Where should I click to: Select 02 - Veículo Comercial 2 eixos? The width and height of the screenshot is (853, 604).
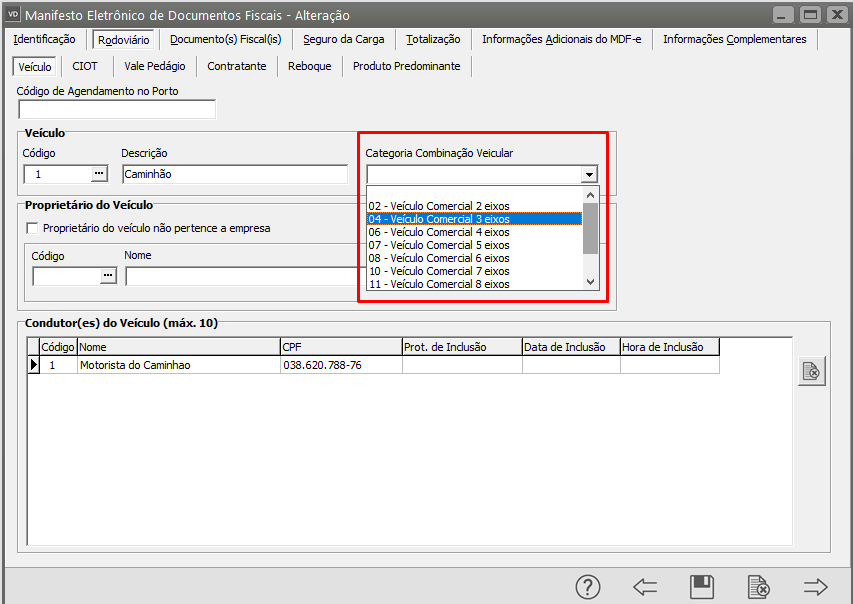tap(474, 206)
